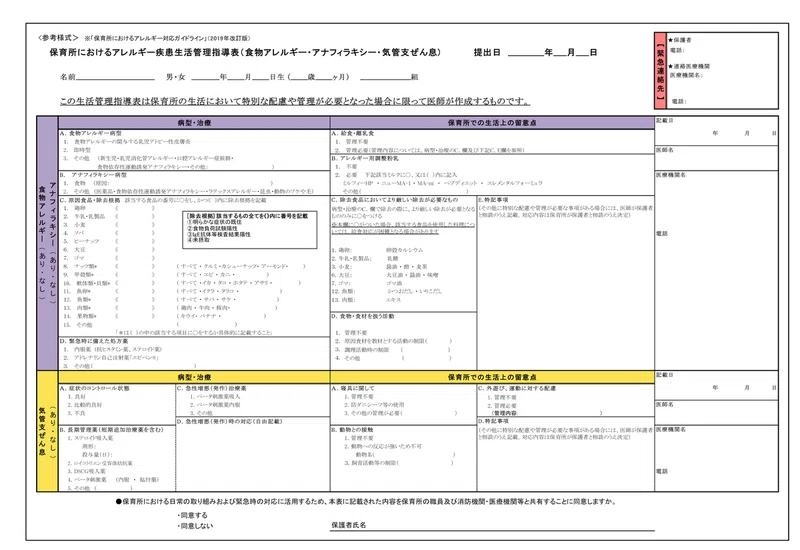Select アドレナリン自己注射薬「エピペン」 option
800x550 pixels.
(111, 358)
